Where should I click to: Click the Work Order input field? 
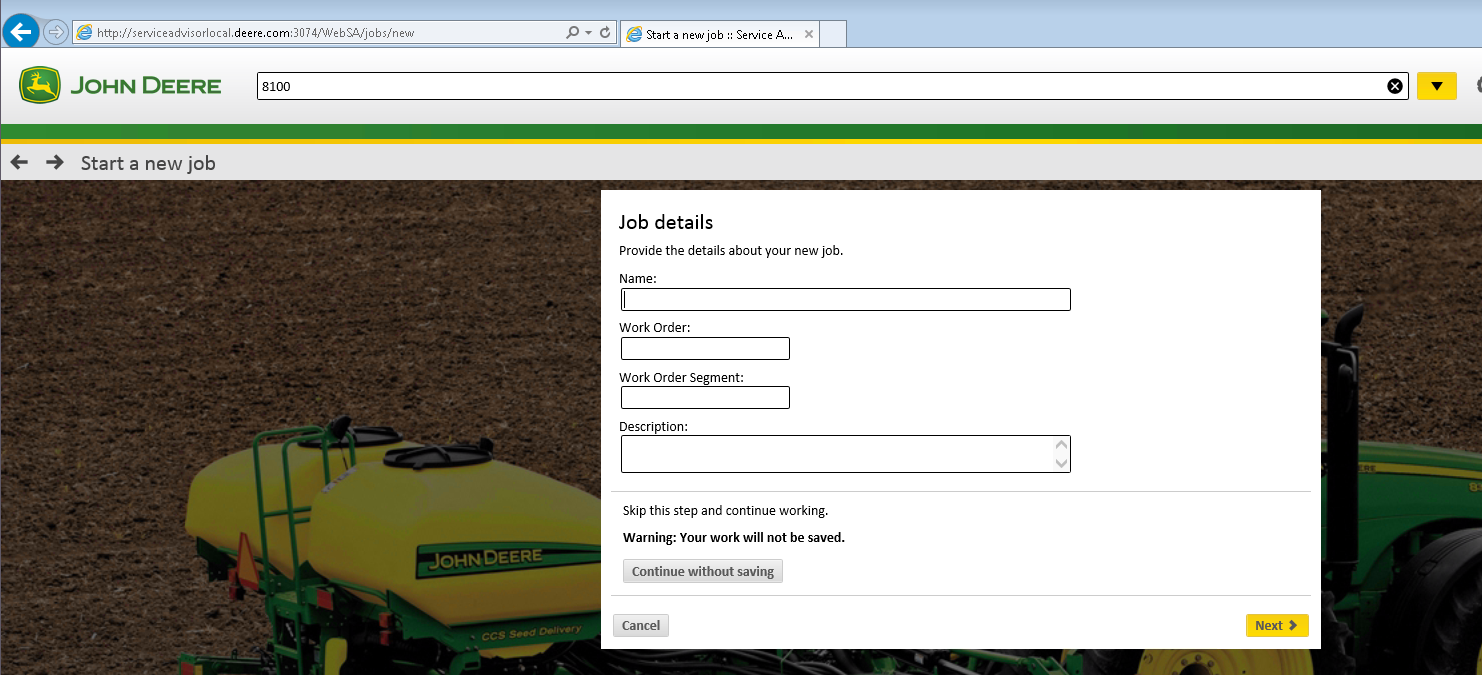click(705, 348)
